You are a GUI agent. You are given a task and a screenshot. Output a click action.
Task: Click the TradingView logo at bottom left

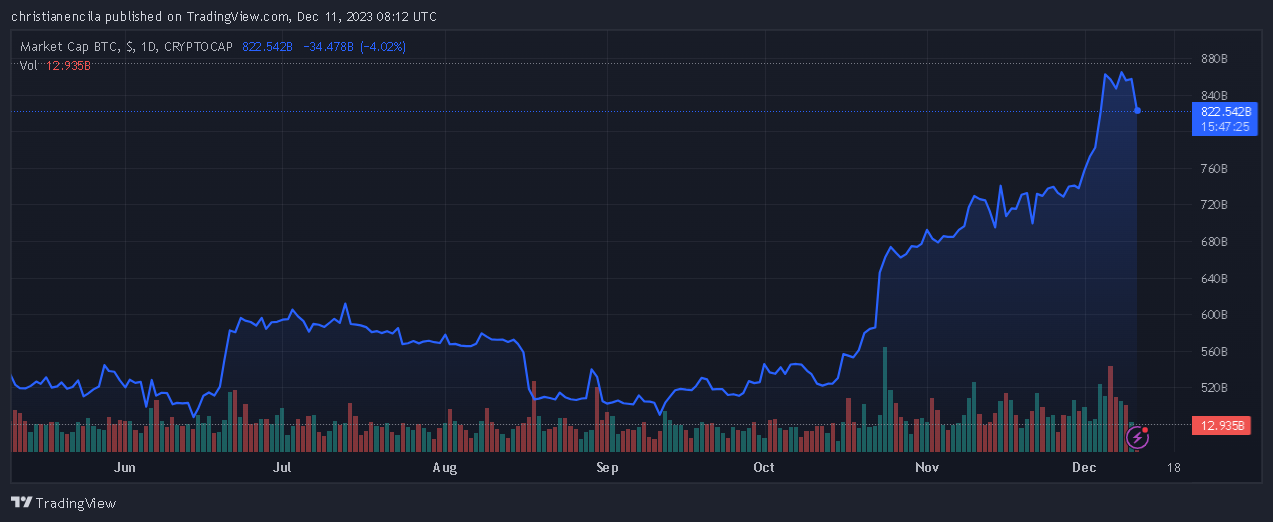[x=63, y=502]
